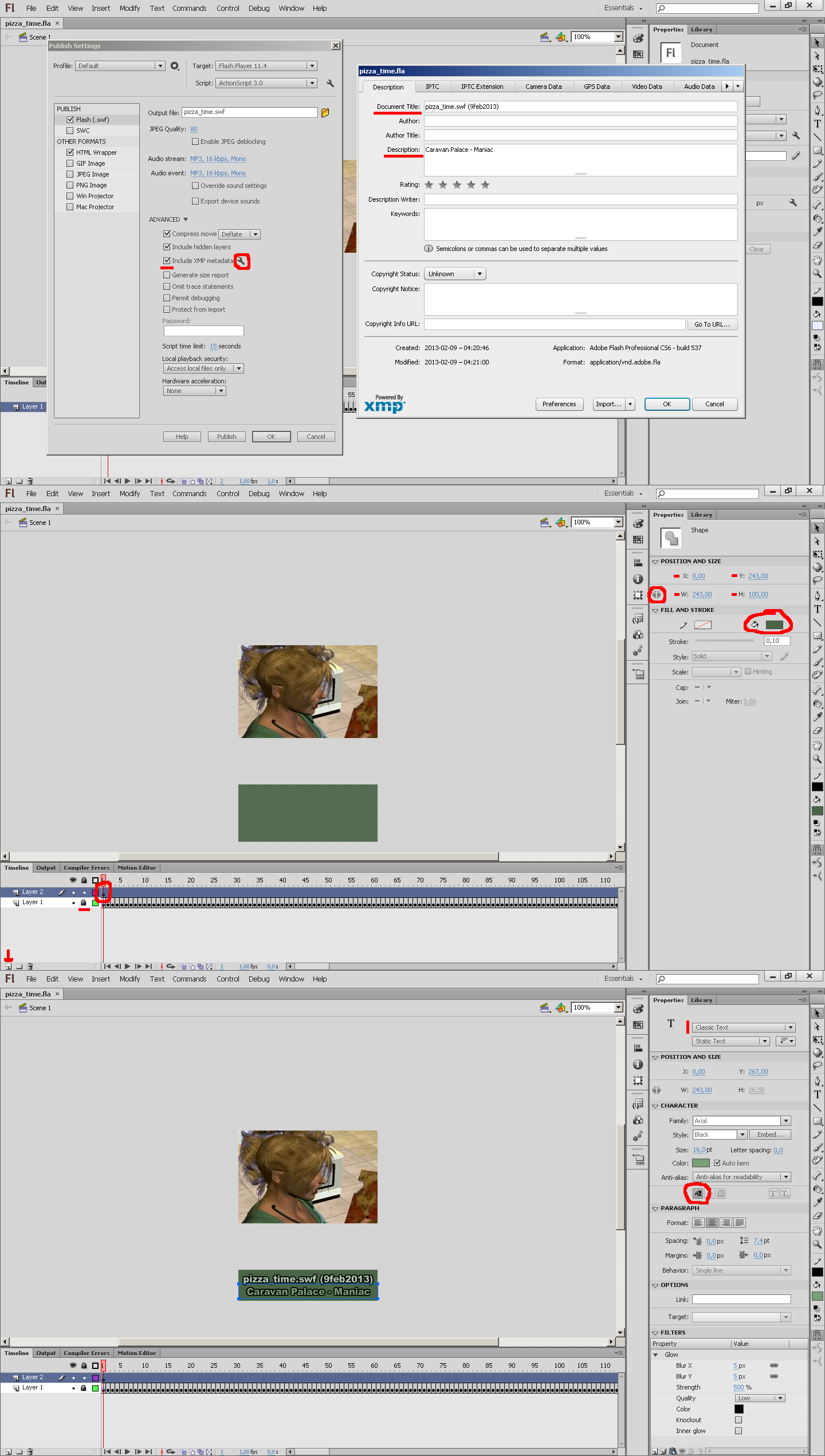825x1456 pixels.
Task: Set paragraph format to align left
Action: tap(698, 1223)
